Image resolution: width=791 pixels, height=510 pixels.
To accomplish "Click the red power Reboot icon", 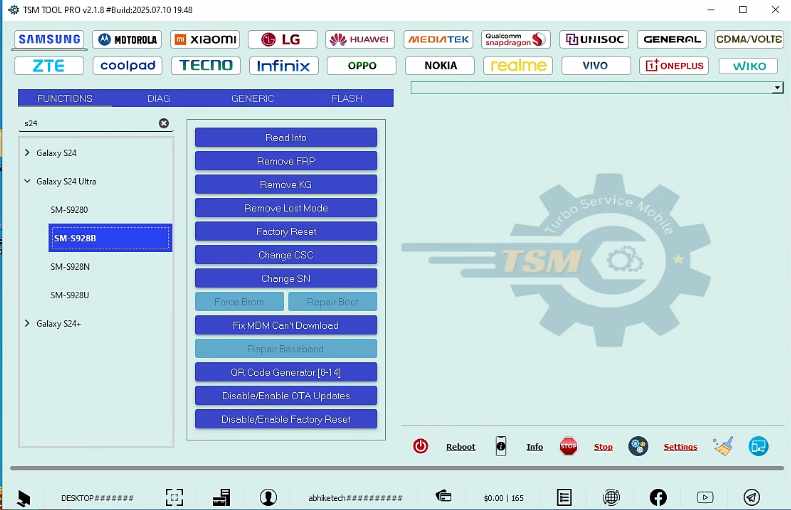I will pos(421,446).
